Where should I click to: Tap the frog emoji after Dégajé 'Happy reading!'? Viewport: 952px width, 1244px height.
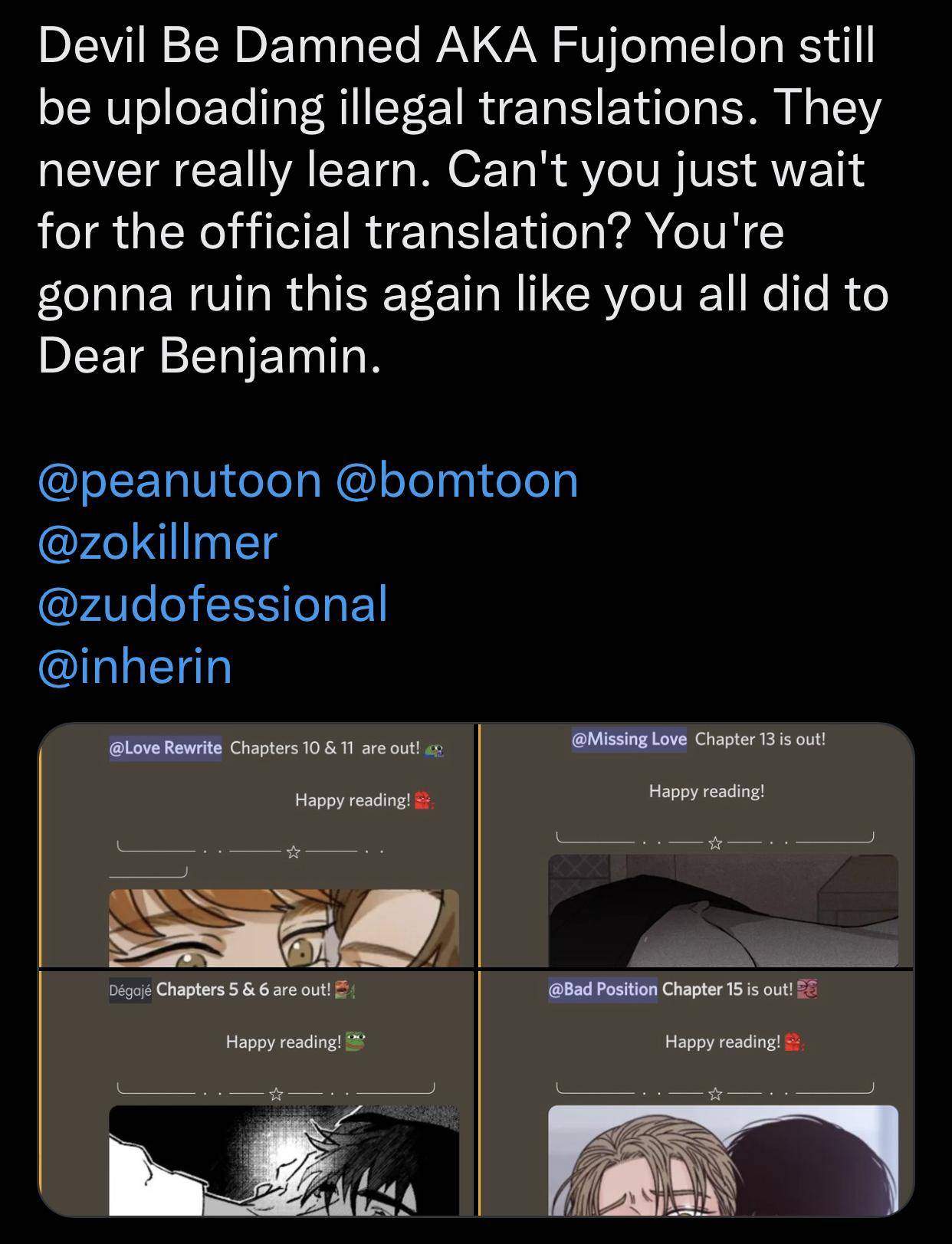pyautogui.click(x=354, y=1042)
